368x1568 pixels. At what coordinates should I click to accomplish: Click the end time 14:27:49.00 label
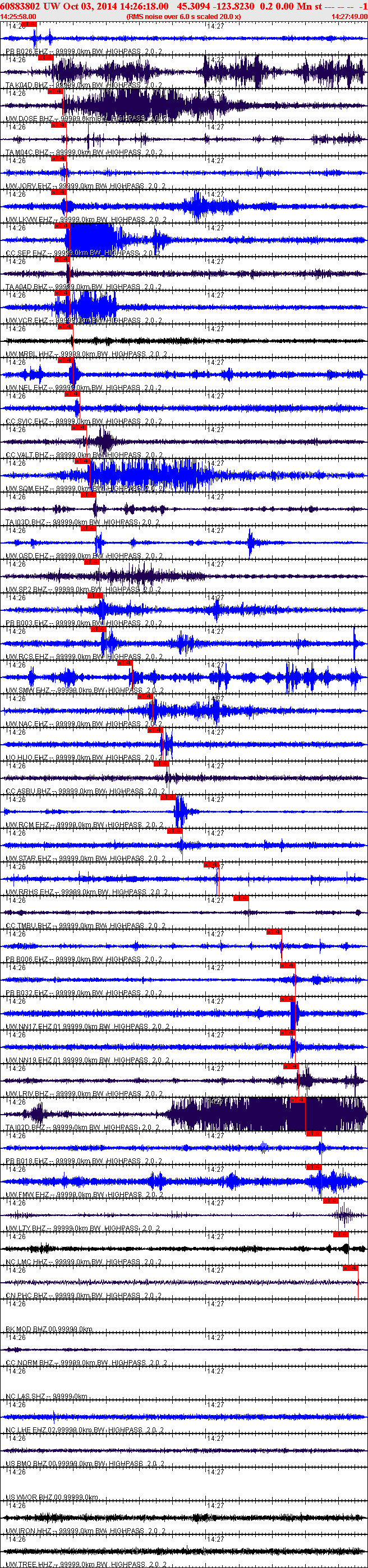click(x=349, y=16)
